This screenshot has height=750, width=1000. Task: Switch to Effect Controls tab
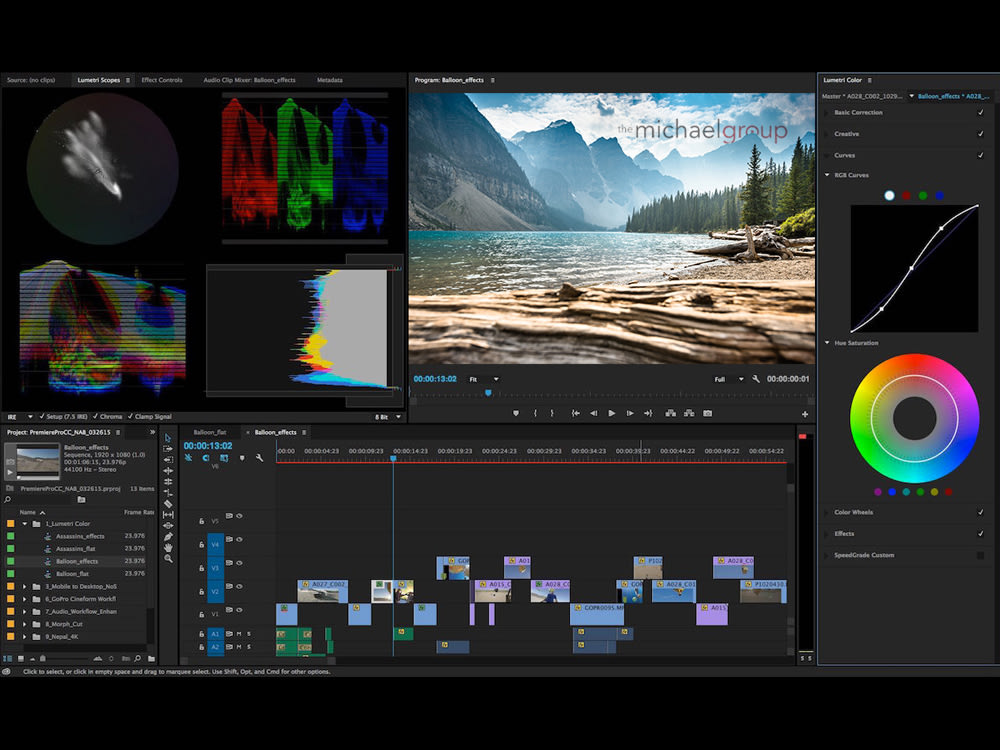(x=162, y=80)
